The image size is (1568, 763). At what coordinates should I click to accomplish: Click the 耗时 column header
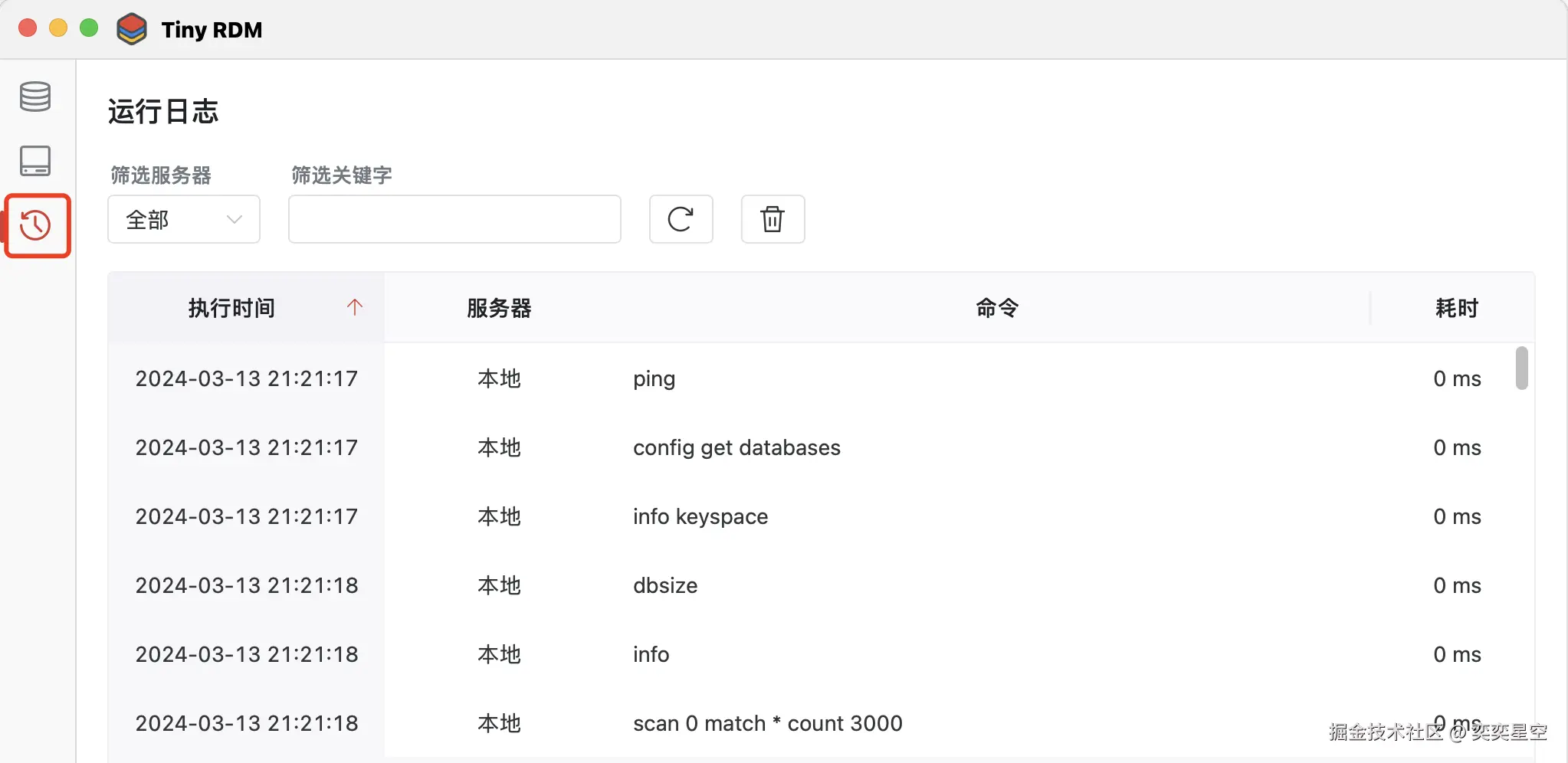[1456, 308]
